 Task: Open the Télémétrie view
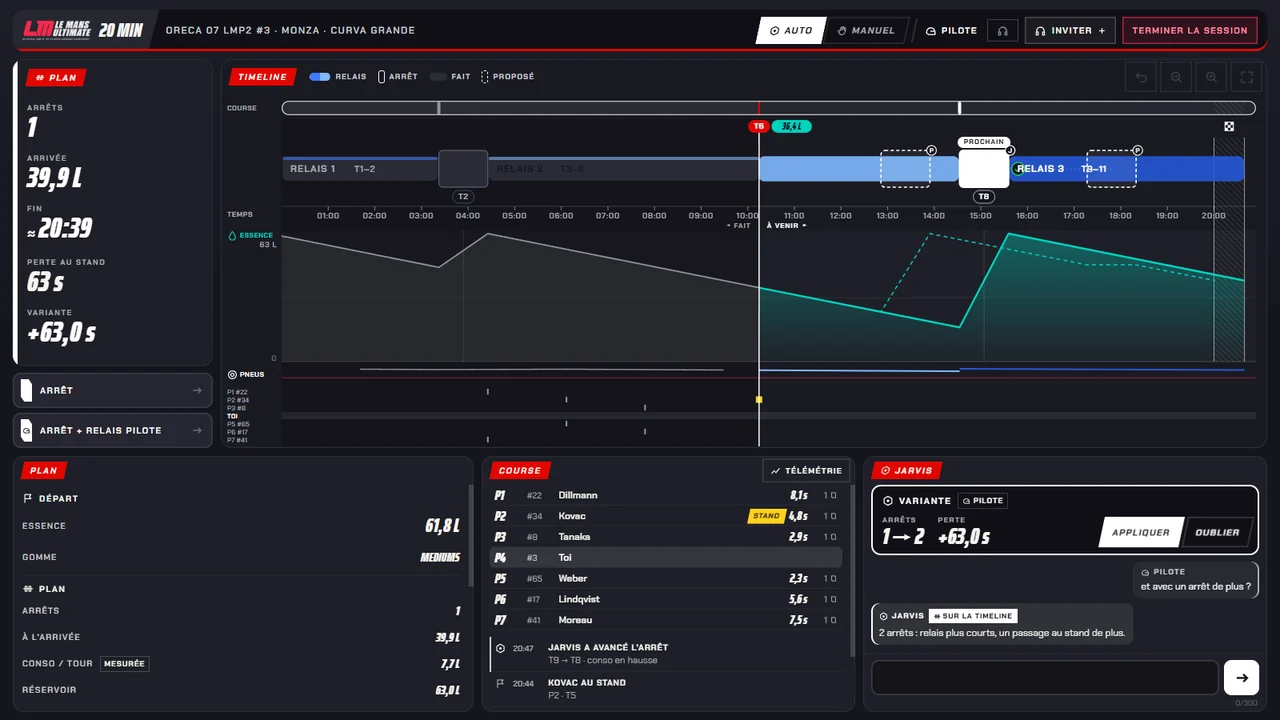pyautogui.click(x=805, y=470)
